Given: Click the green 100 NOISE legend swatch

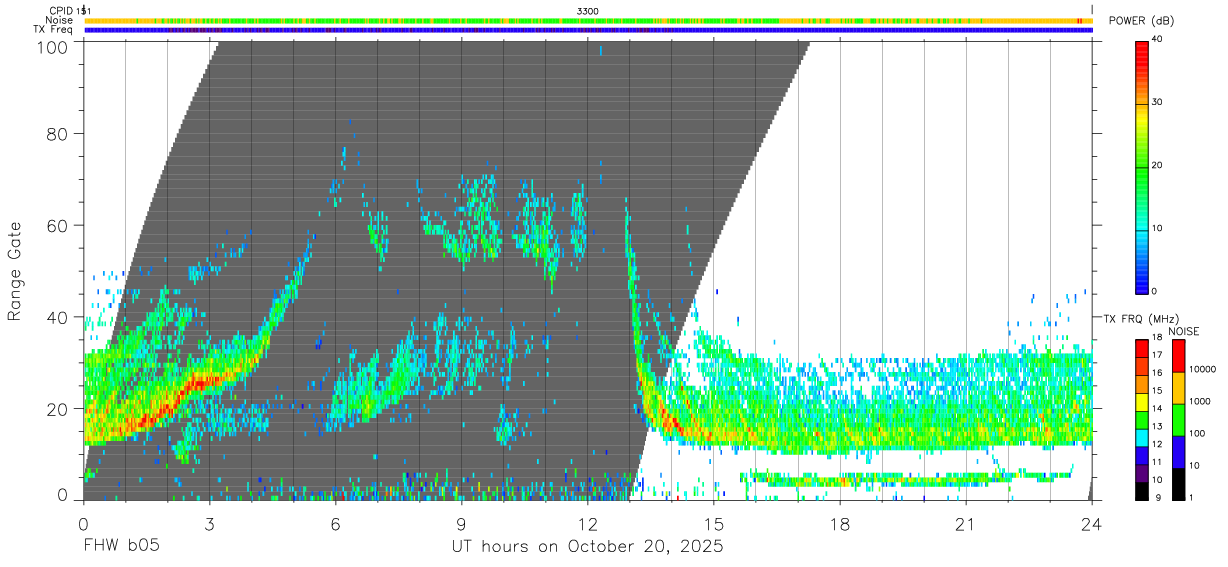Looking at the screenshot, I should tap(1177, 420).
